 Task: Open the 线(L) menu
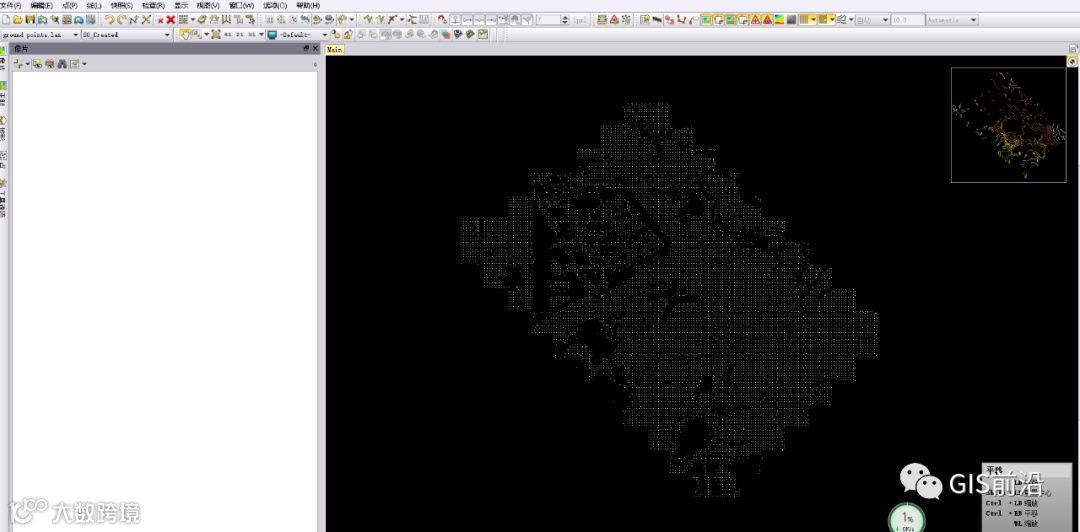94,6
